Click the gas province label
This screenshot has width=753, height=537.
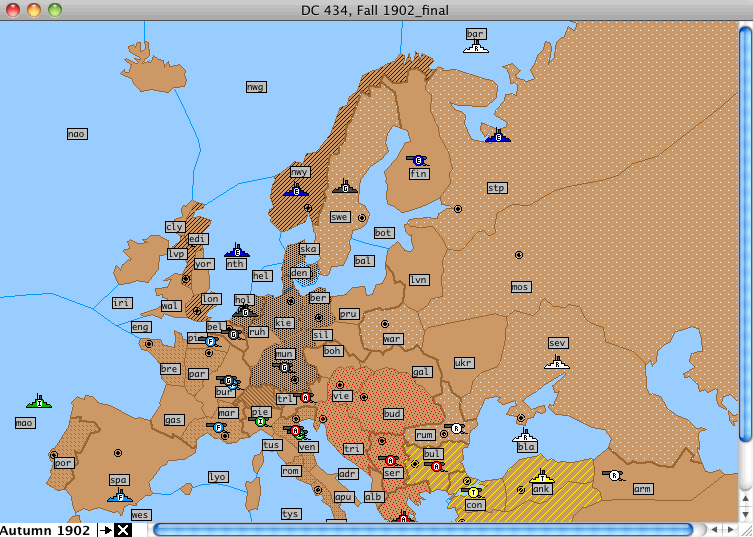coord(173,420)
